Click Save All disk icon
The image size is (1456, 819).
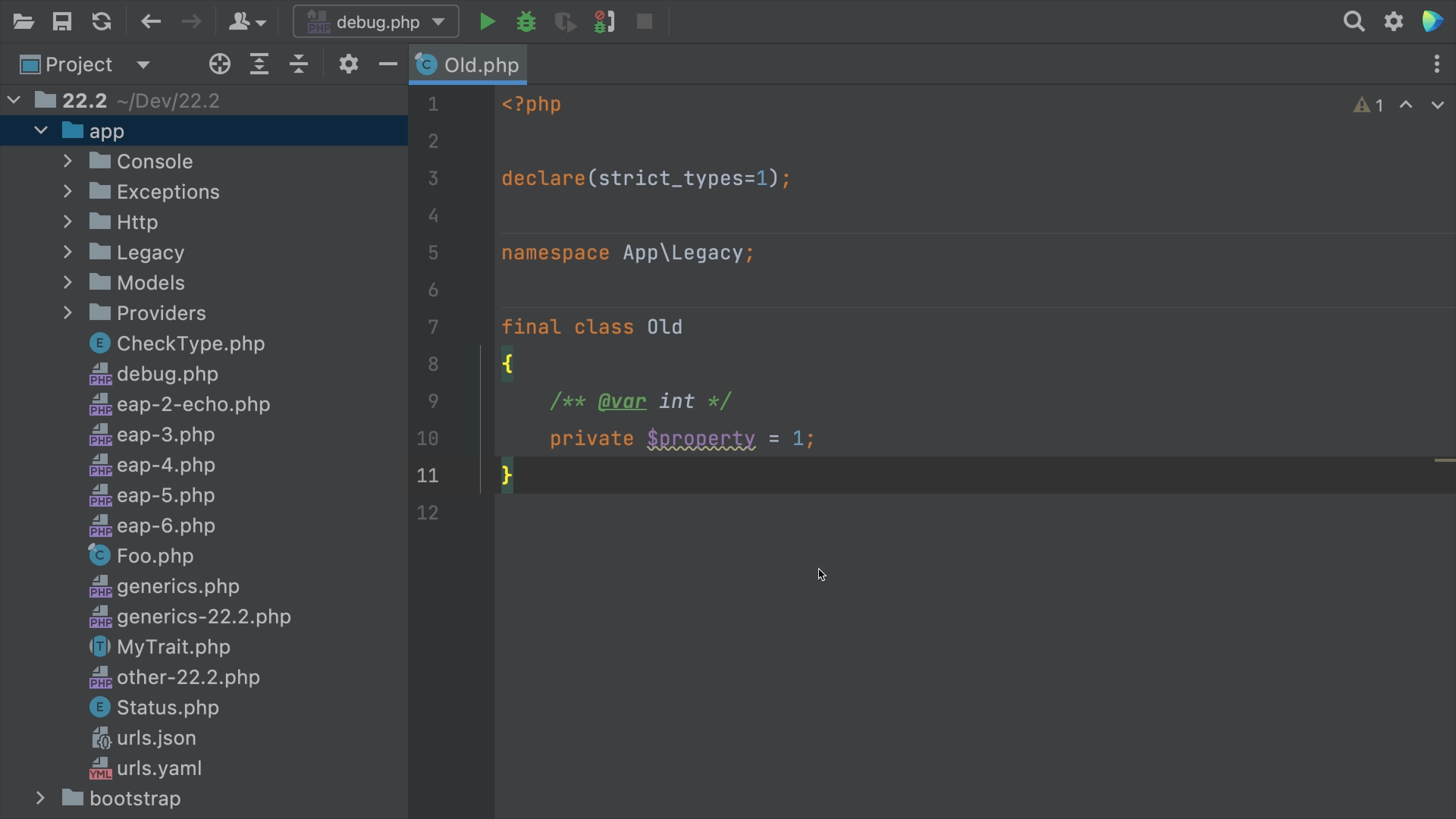(62, 22)
